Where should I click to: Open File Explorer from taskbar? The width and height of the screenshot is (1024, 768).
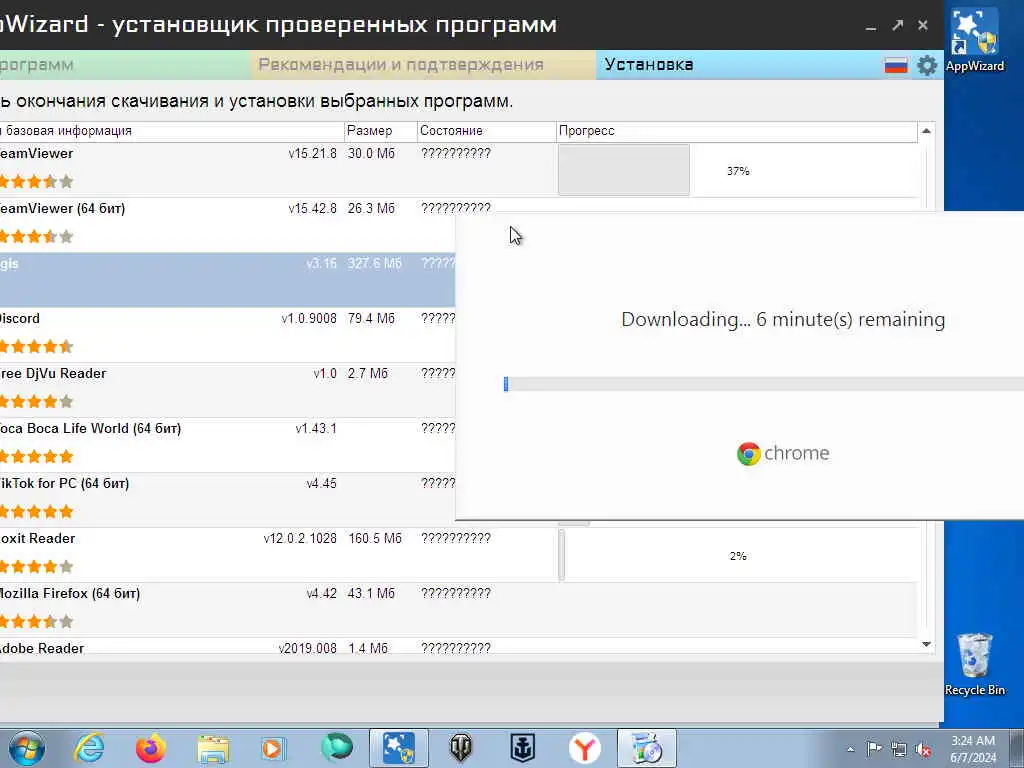tap(214, 749)
